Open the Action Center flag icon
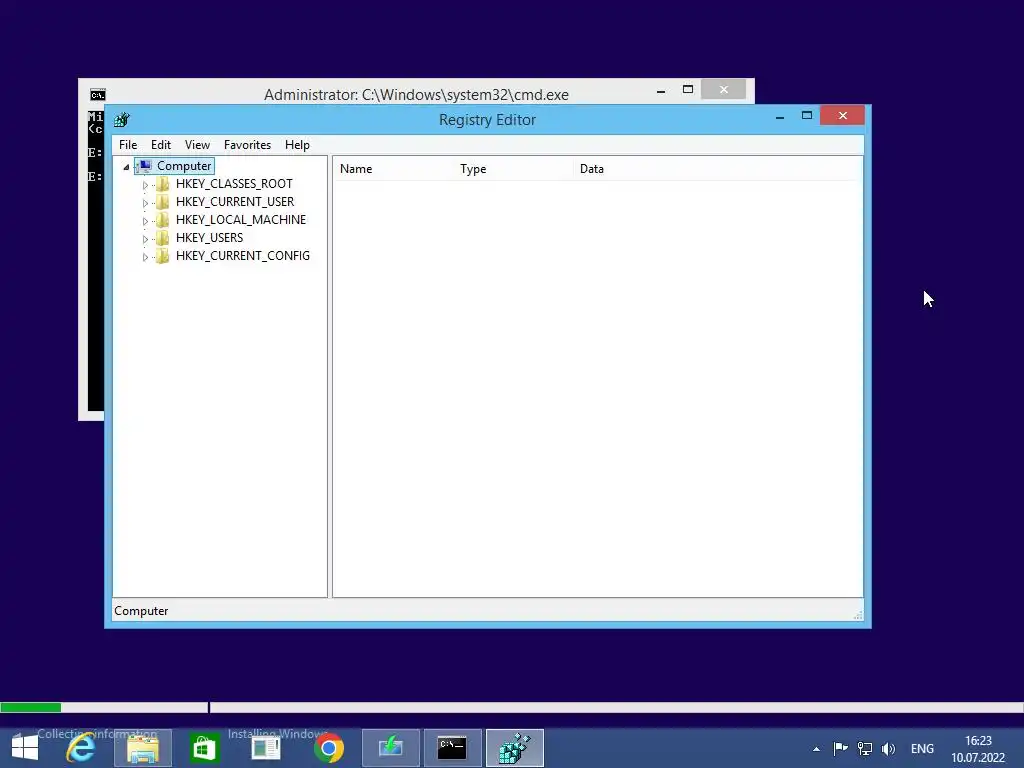 coord(840,749)
